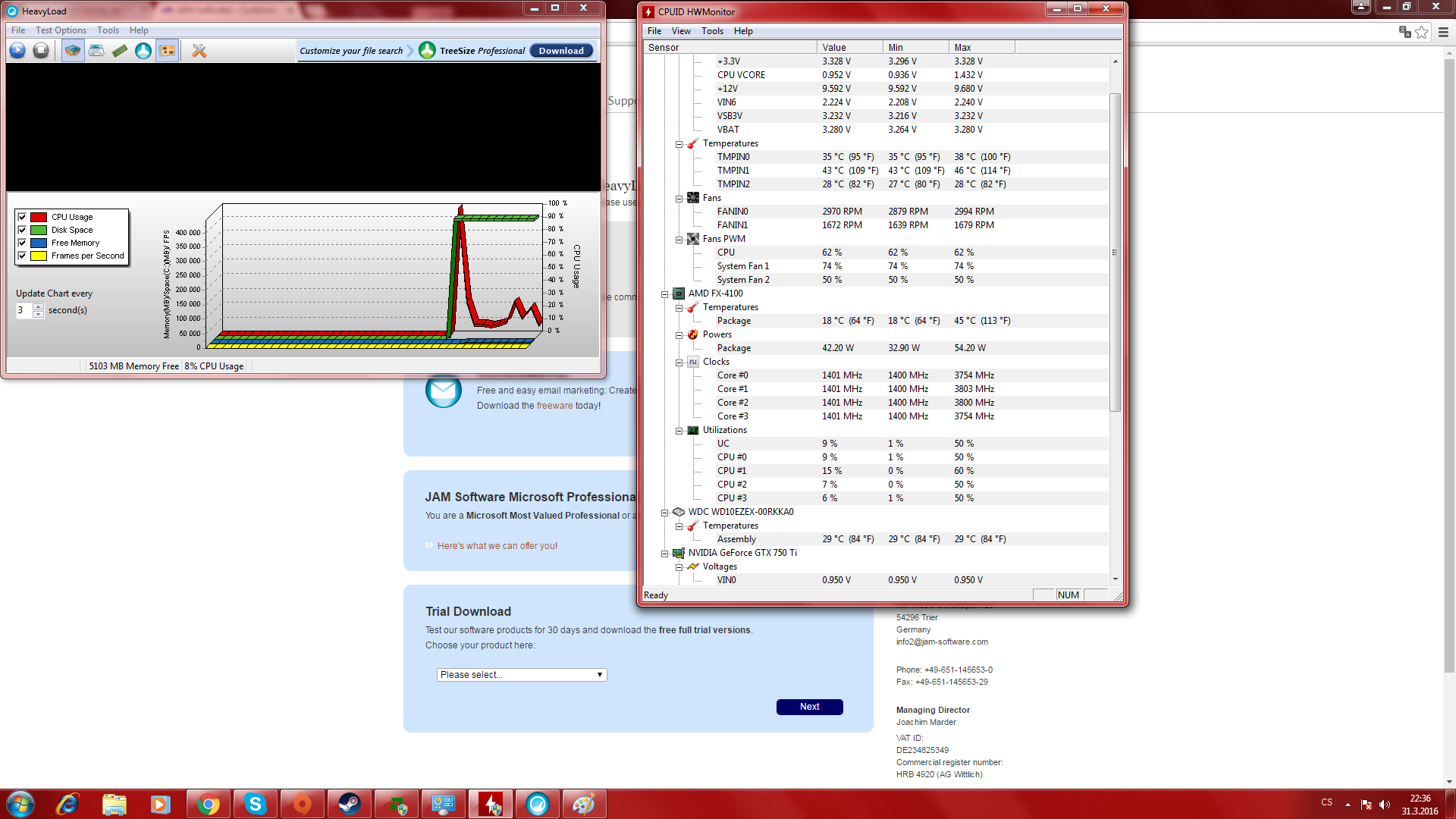Click the TreeSize Professional green icon
Viewport: 1456px width, 819px height.
(427, 51)
